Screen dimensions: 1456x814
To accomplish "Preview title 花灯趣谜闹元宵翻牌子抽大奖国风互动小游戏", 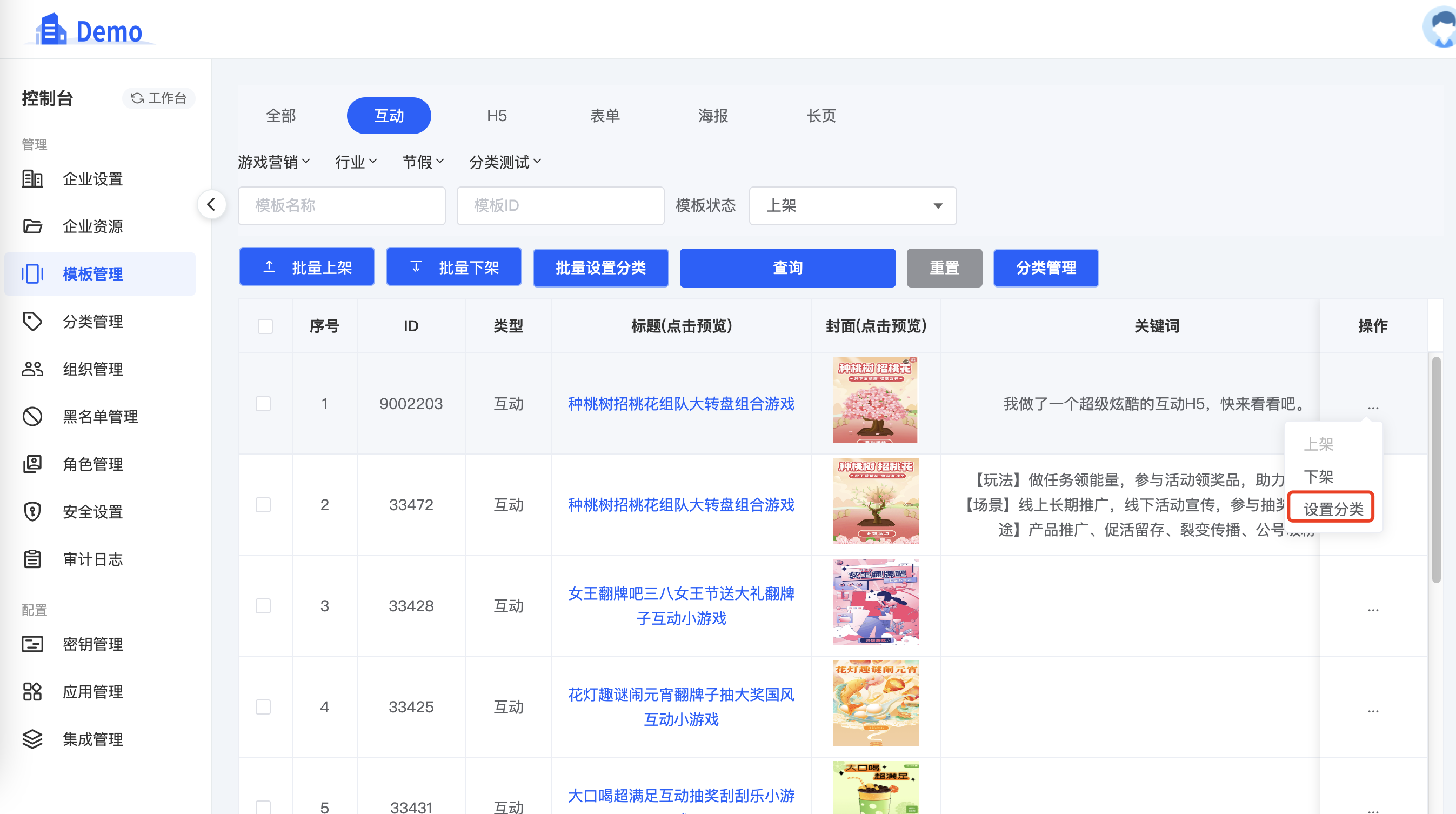I will 681,707.
